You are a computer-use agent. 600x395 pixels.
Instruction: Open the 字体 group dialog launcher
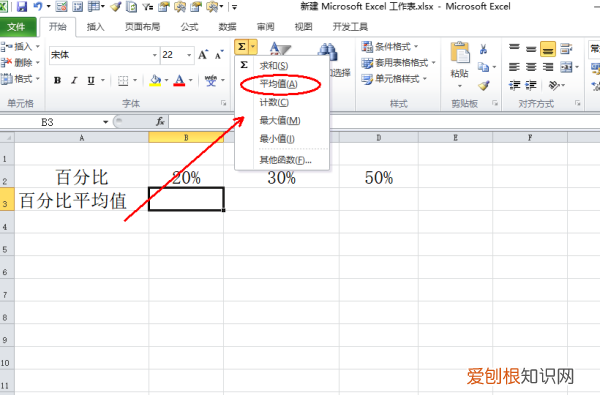(223, 103)
